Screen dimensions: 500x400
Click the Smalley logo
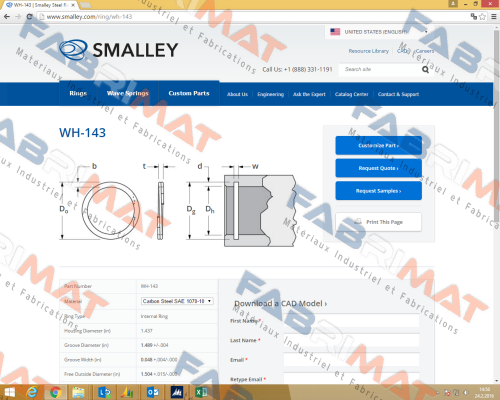[x=118, y=50]
